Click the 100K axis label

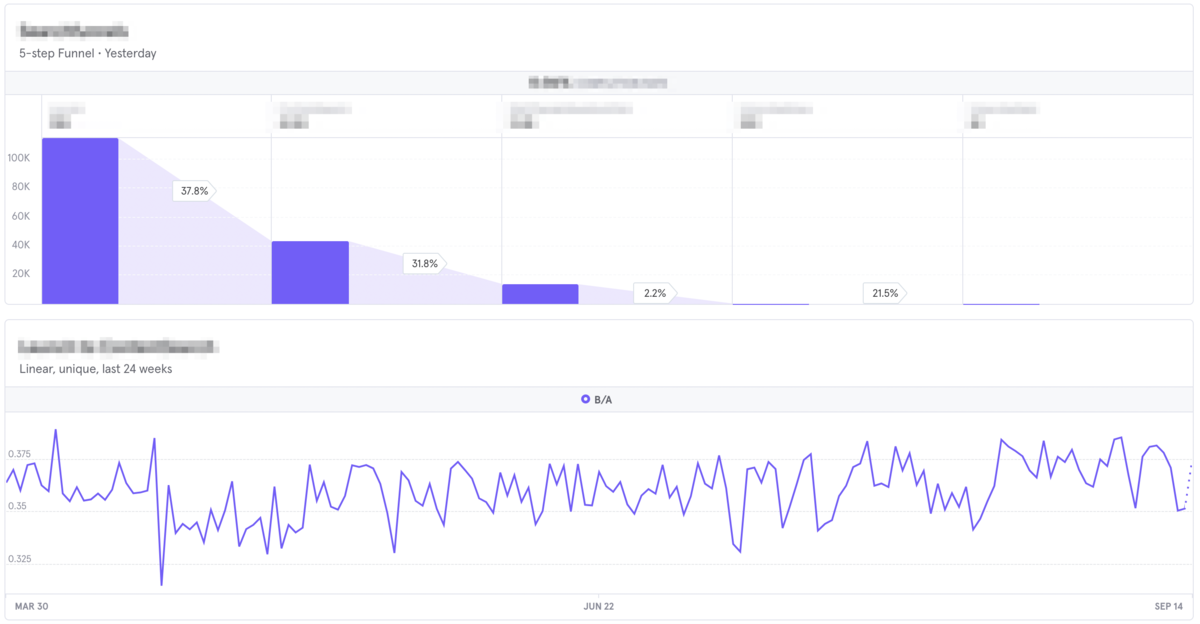[20, 158]
